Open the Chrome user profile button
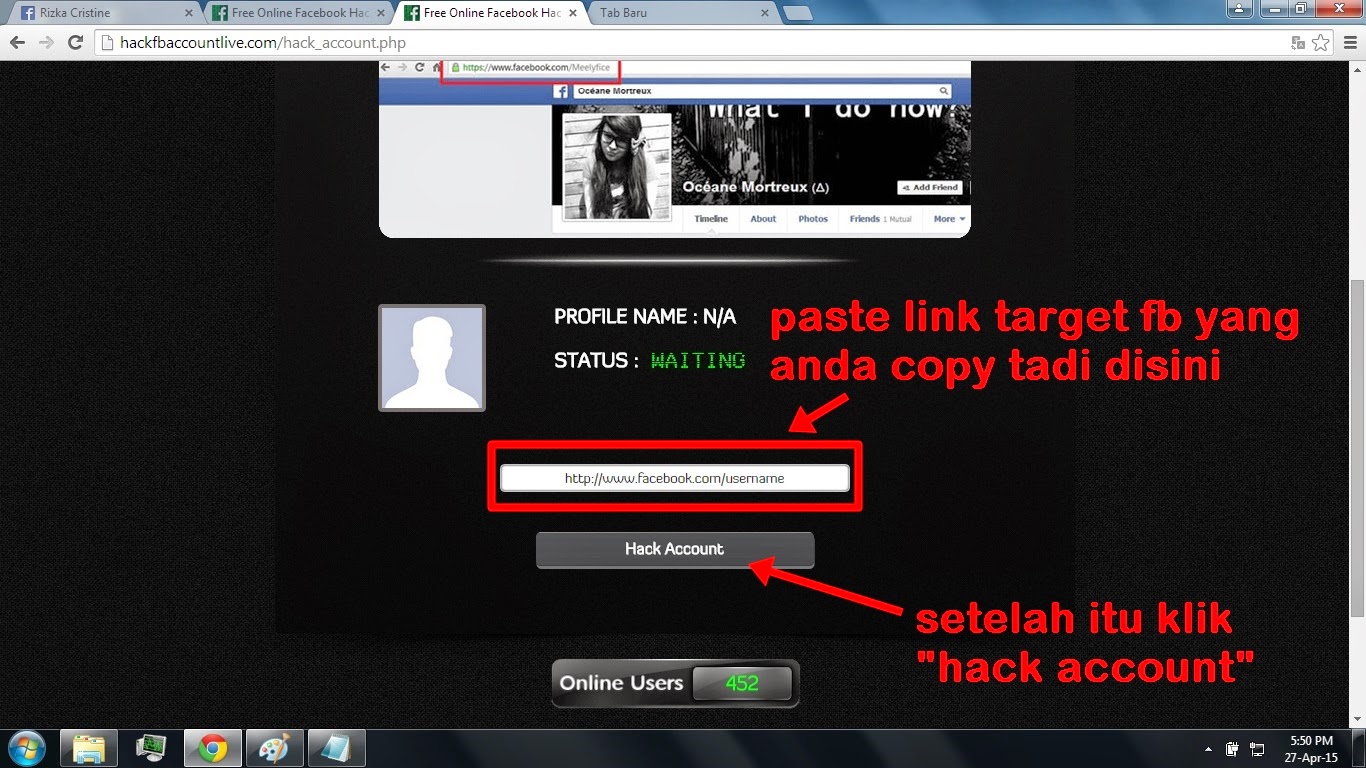1366x768 pixels. point(1239,8)
